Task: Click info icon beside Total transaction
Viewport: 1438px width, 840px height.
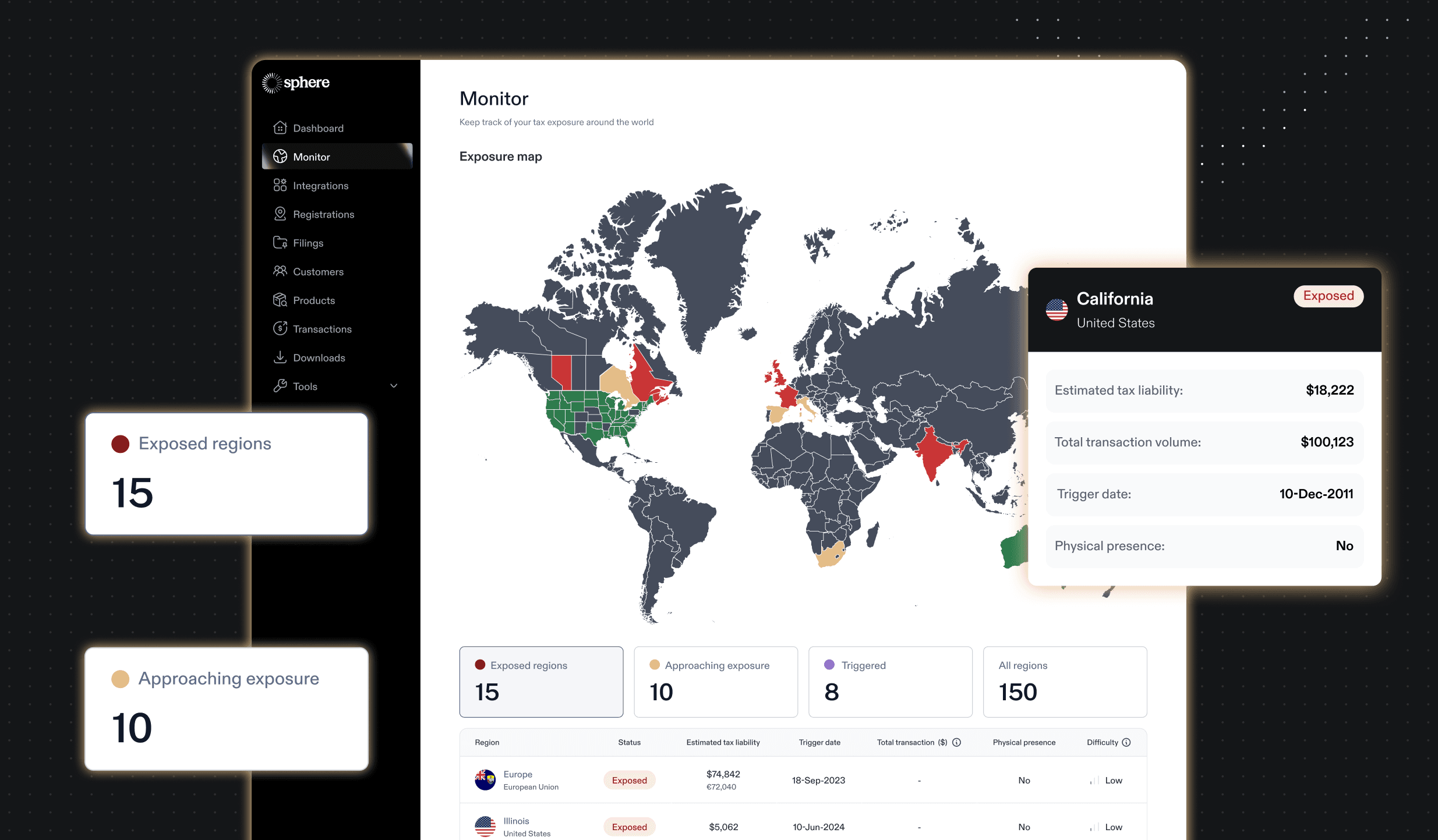Action: pyautogui.click(x=956, y=742)
